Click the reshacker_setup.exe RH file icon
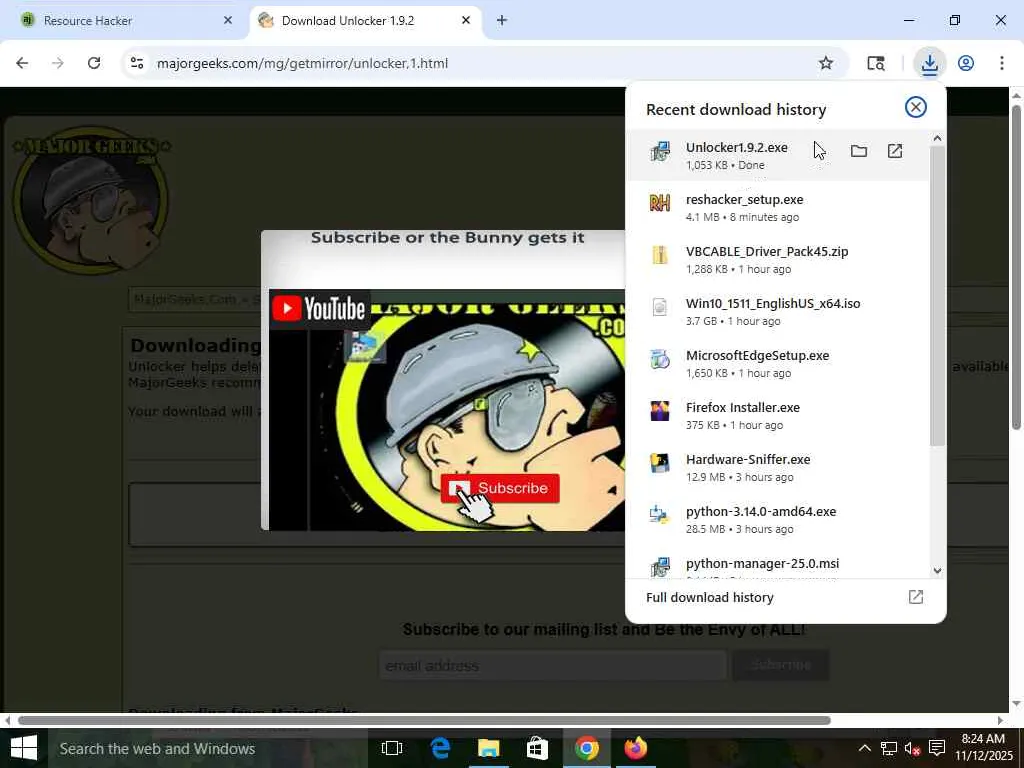Viewport: 1024px width, 768px height. click(660, 203)
